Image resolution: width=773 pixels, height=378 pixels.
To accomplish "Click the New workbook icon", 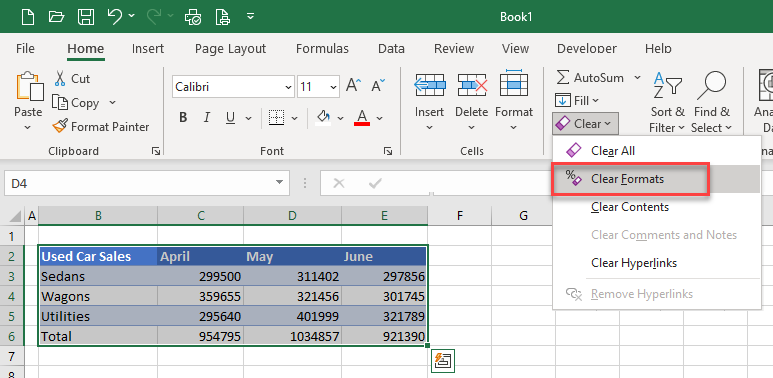I will point(28,17).
